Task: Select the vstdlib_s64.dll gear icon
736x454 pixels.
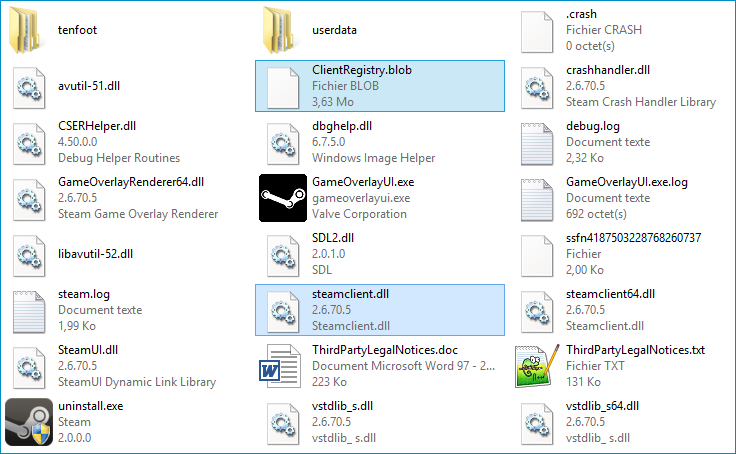Action: click(x=537, y=424)
